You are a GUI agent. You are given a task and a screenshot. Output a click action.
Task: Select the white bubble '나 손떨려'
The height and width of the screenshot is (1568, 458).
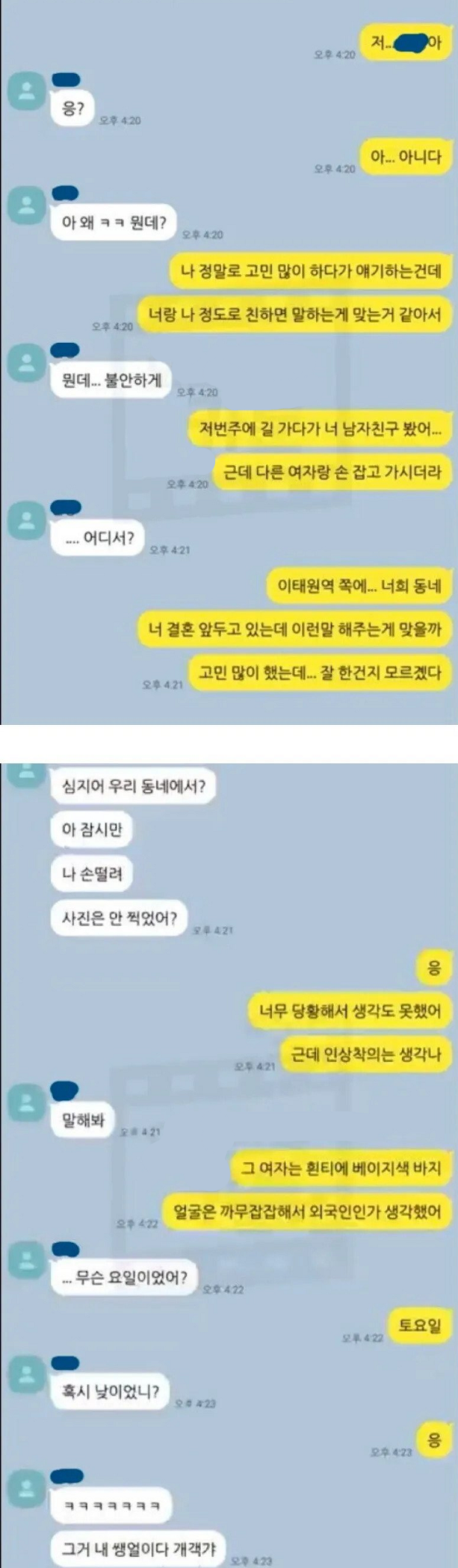pos(92,874)
